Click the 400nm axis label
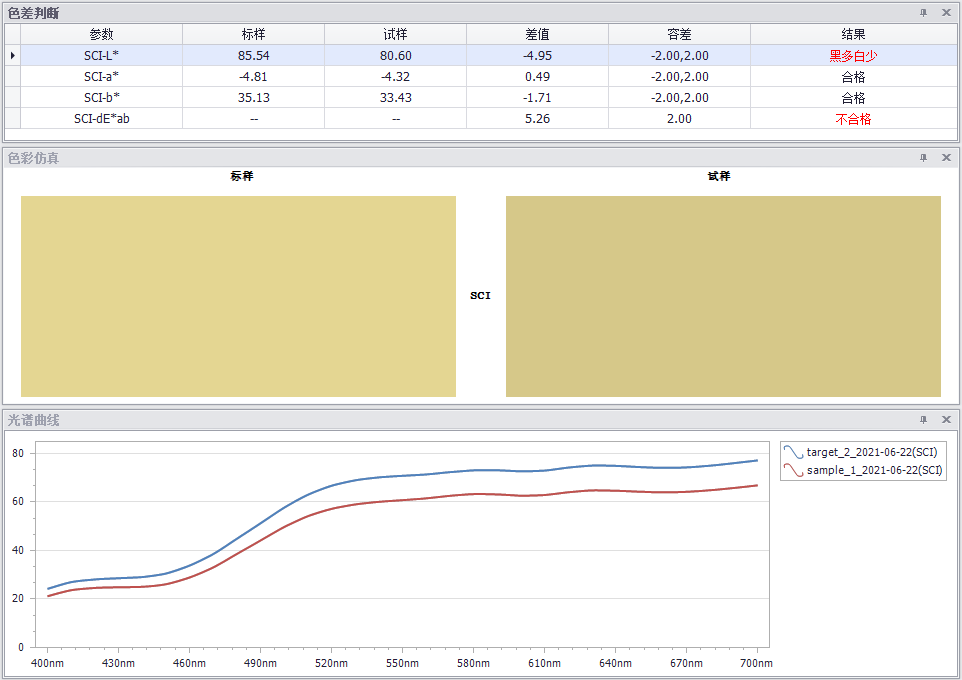 47,663
